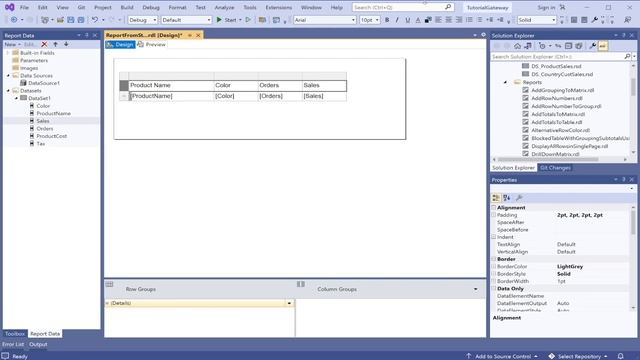Align text center in formatting toolbar
This screenshot has width=640, height=360.
448,20
